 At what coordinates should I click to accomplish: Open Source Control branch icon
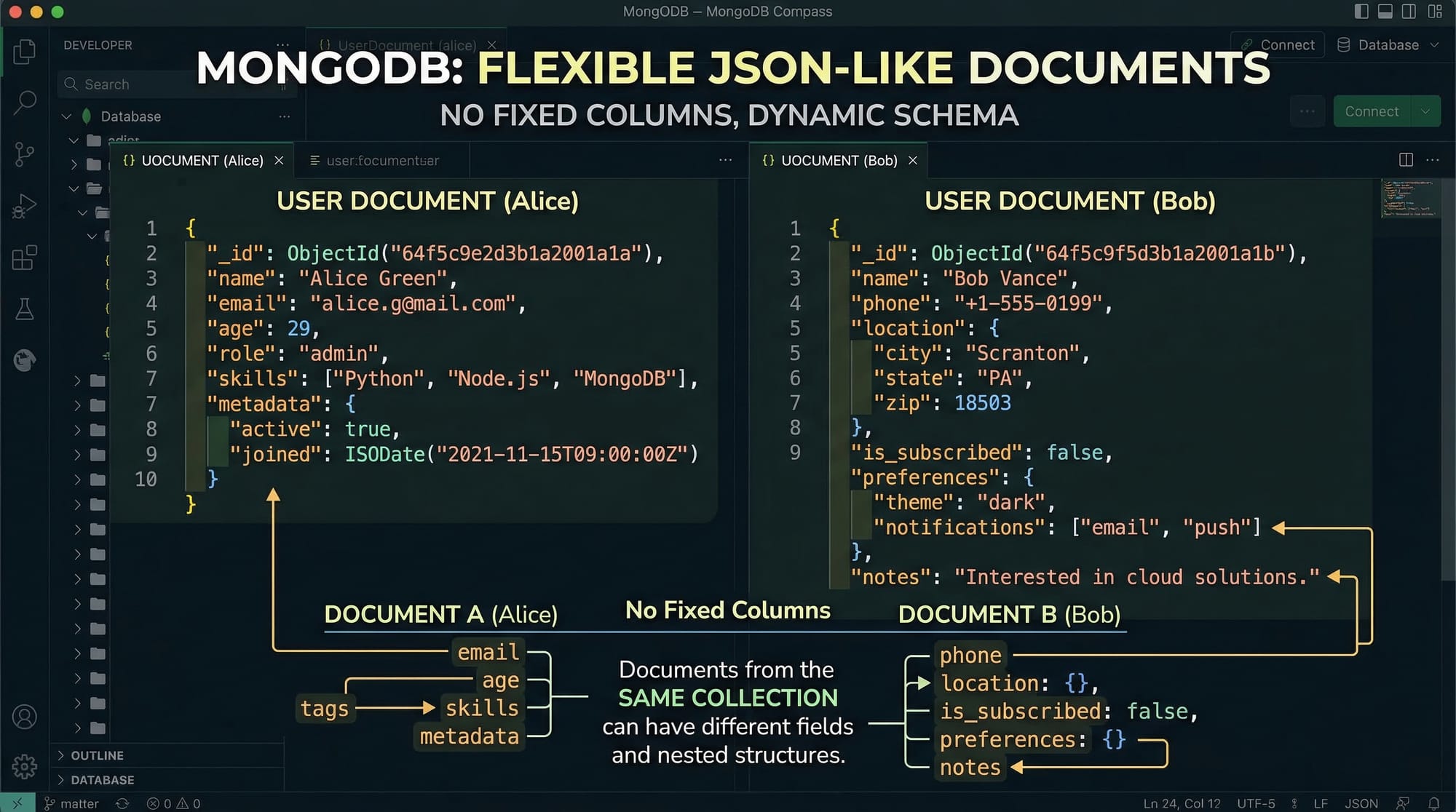coord(25,154)
